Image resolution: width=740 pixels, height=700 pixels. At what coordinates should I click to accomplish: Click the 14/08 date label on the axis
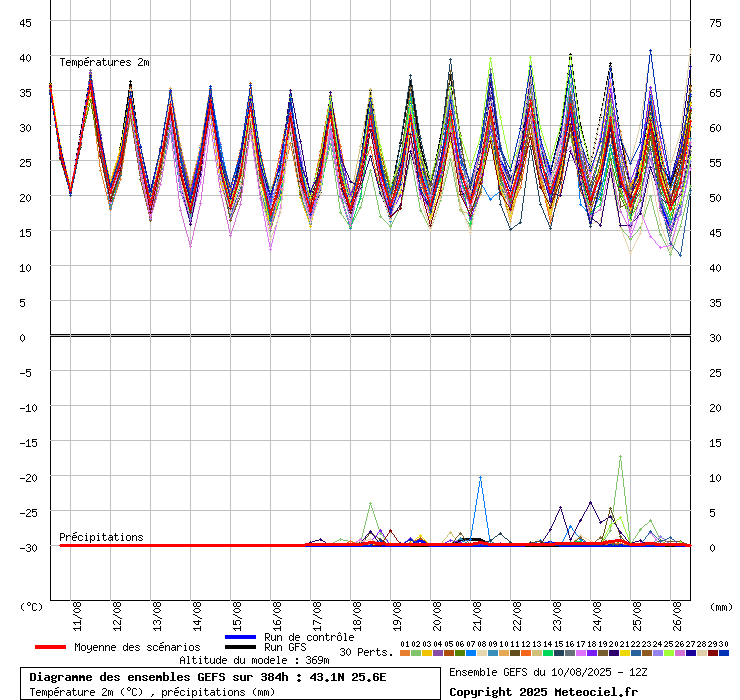coord(197,616)
